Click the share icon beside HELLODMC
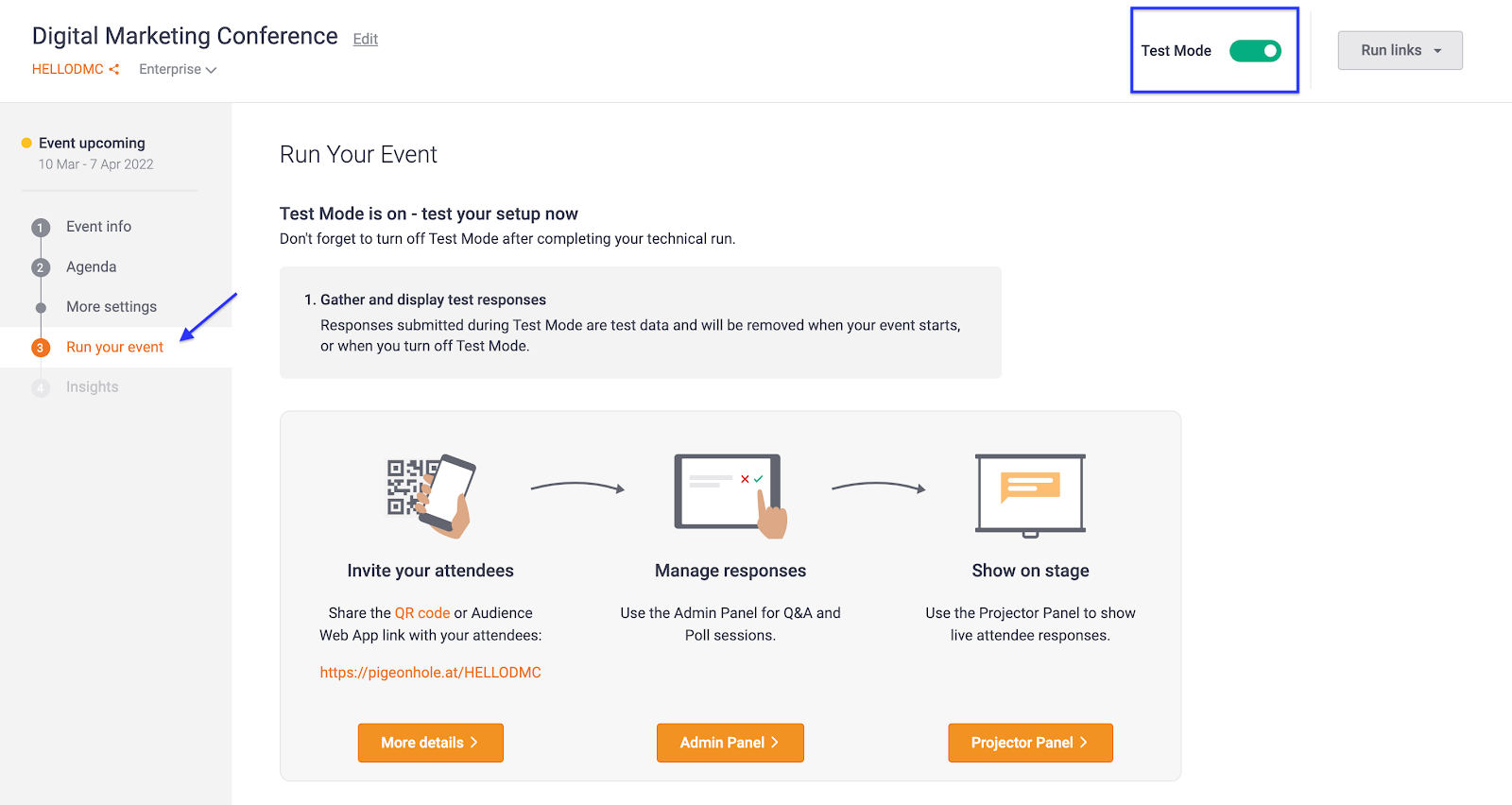This screenshot has width=1512, height=805. 114,69
